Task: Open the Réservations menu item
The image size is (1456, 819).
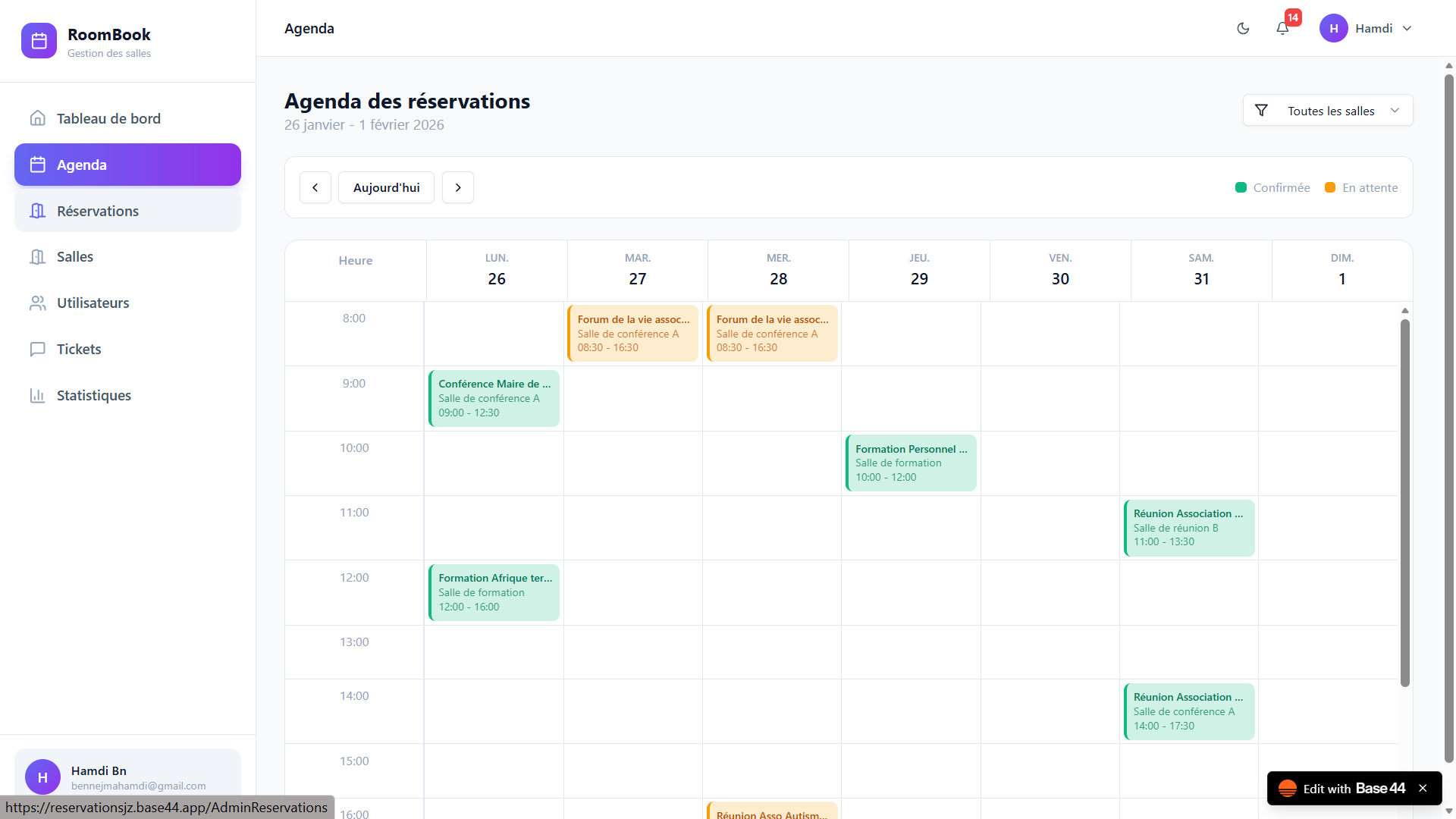Action: [127, 211]
